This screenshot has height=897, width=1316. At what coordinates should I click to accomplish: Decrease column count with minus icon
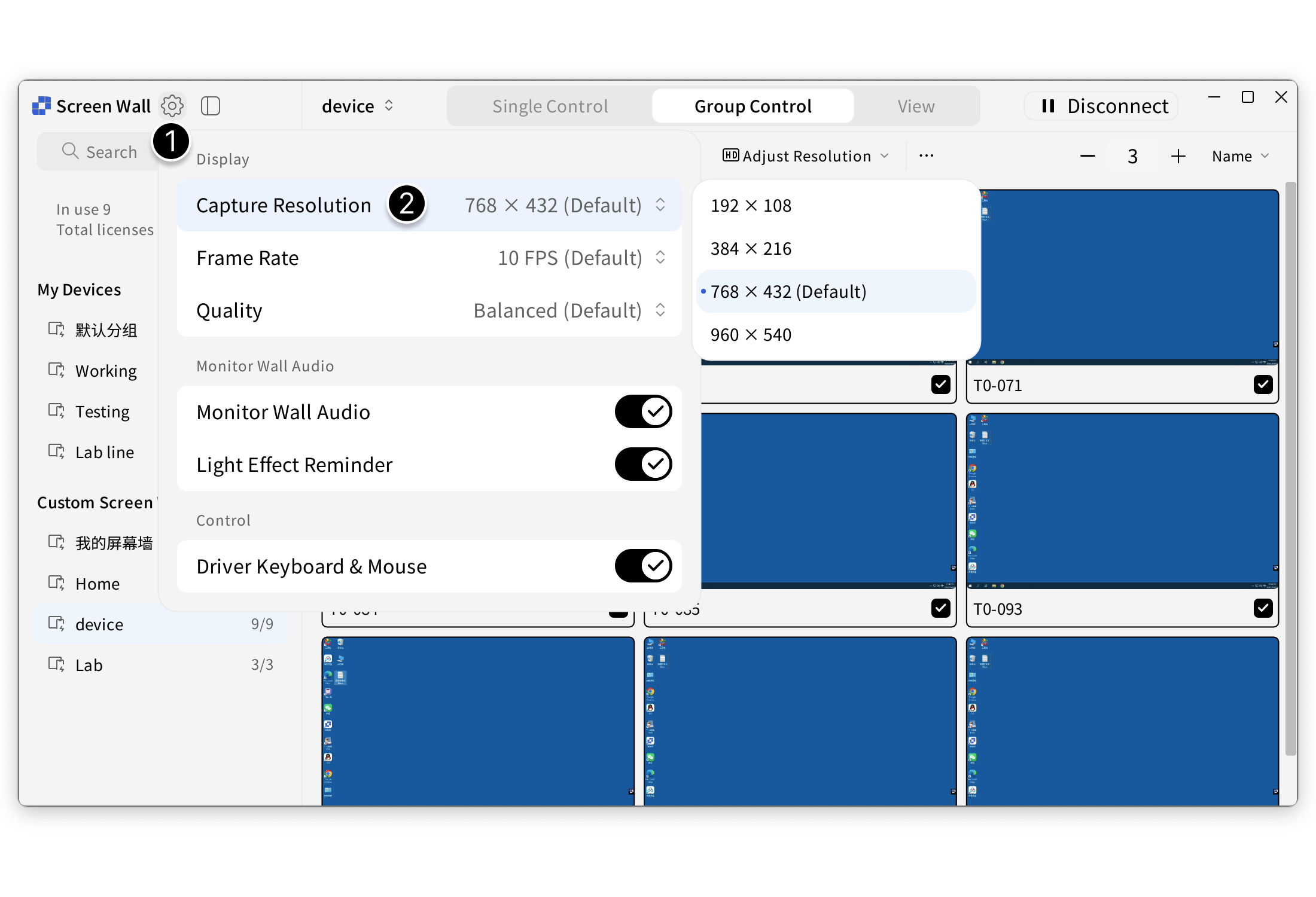point(1087,156)
